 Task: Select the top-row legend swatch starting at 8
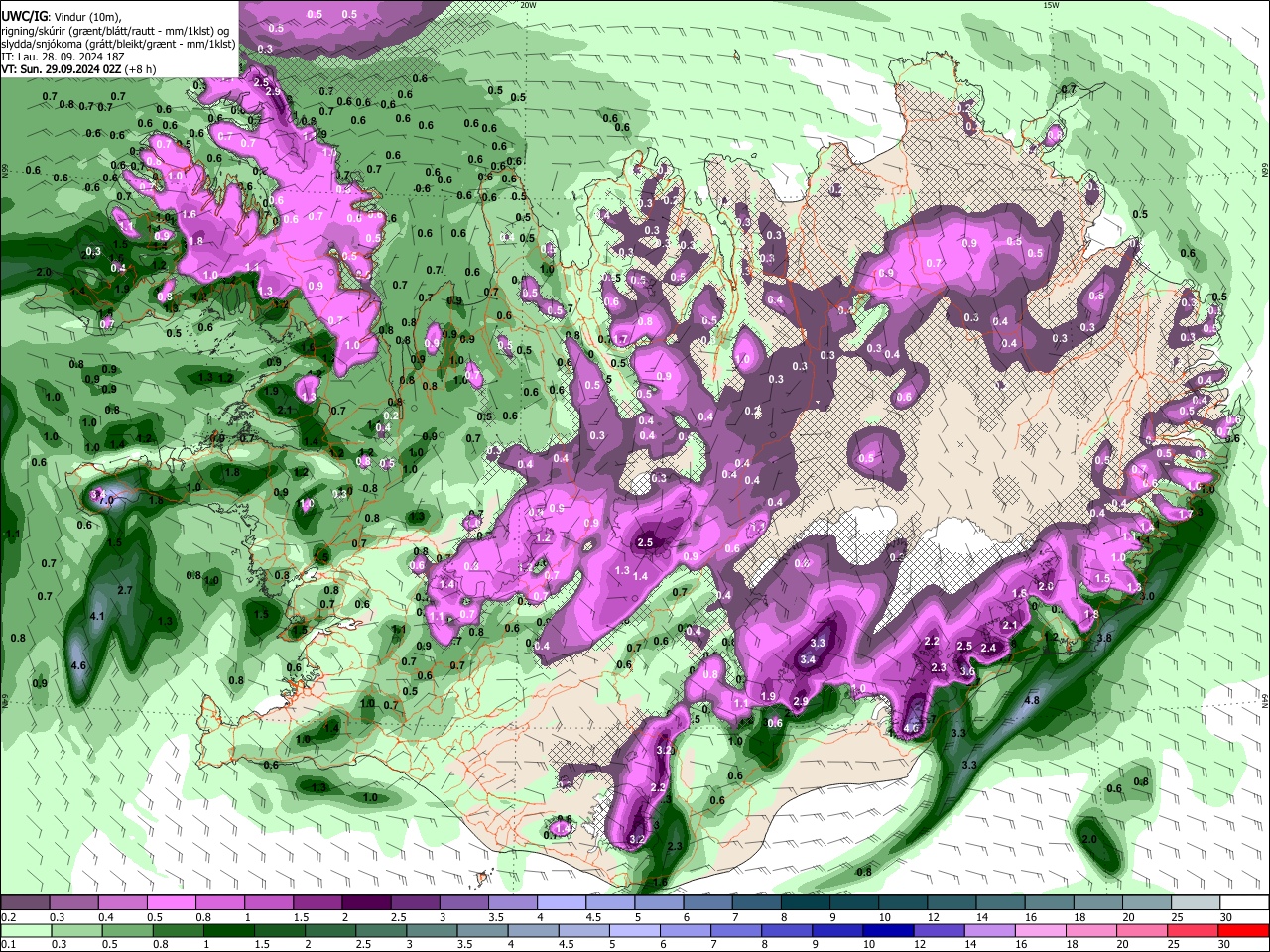coord(805,903)
